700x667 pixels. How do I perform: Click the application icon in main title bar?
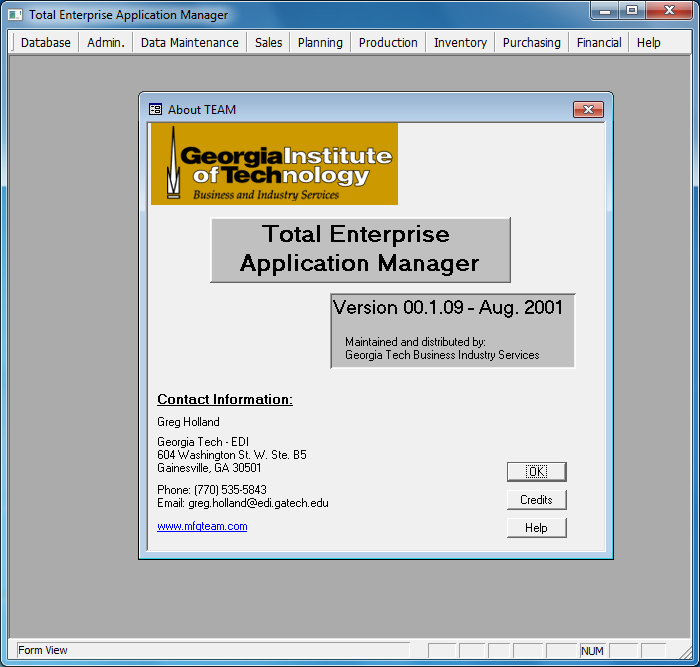click(15, 15)
